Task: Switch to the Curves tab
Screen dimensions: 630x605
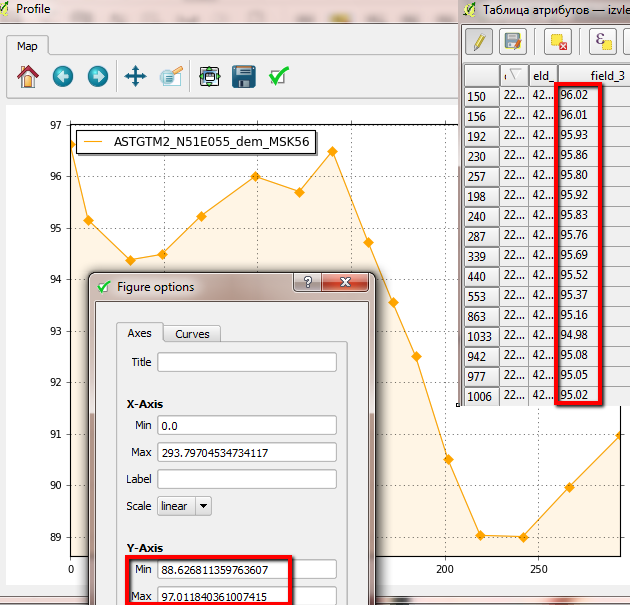Action: coord(192,333)
